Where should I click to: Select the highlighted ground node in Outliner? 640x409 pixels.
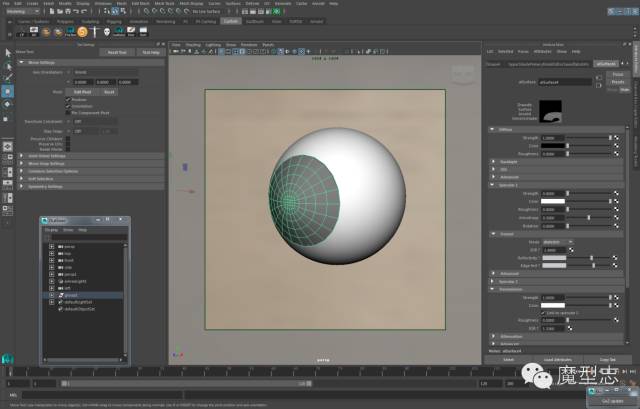point(82,295)
